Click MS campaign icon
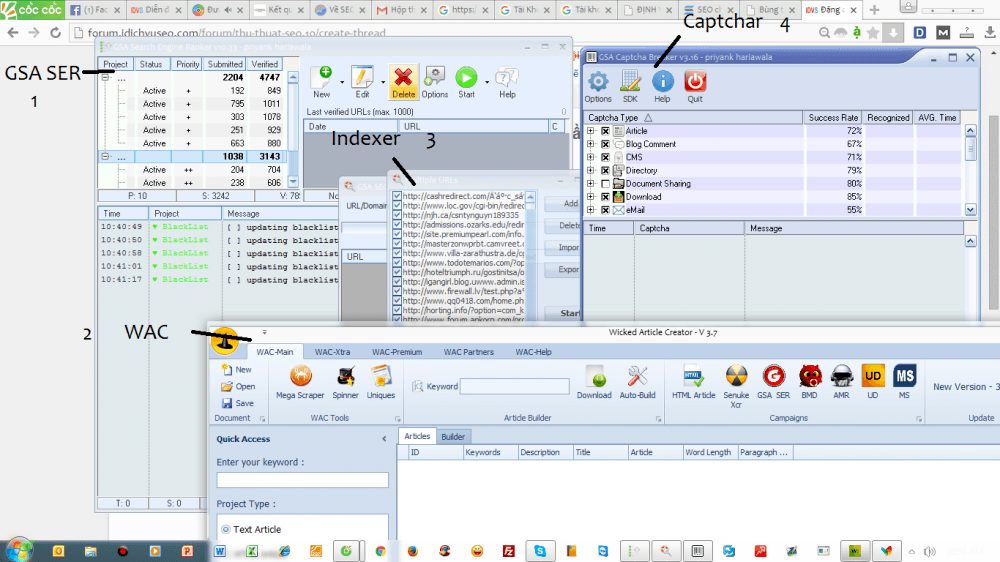Viewport: 1000px width, 562px height. coord(904,376)
